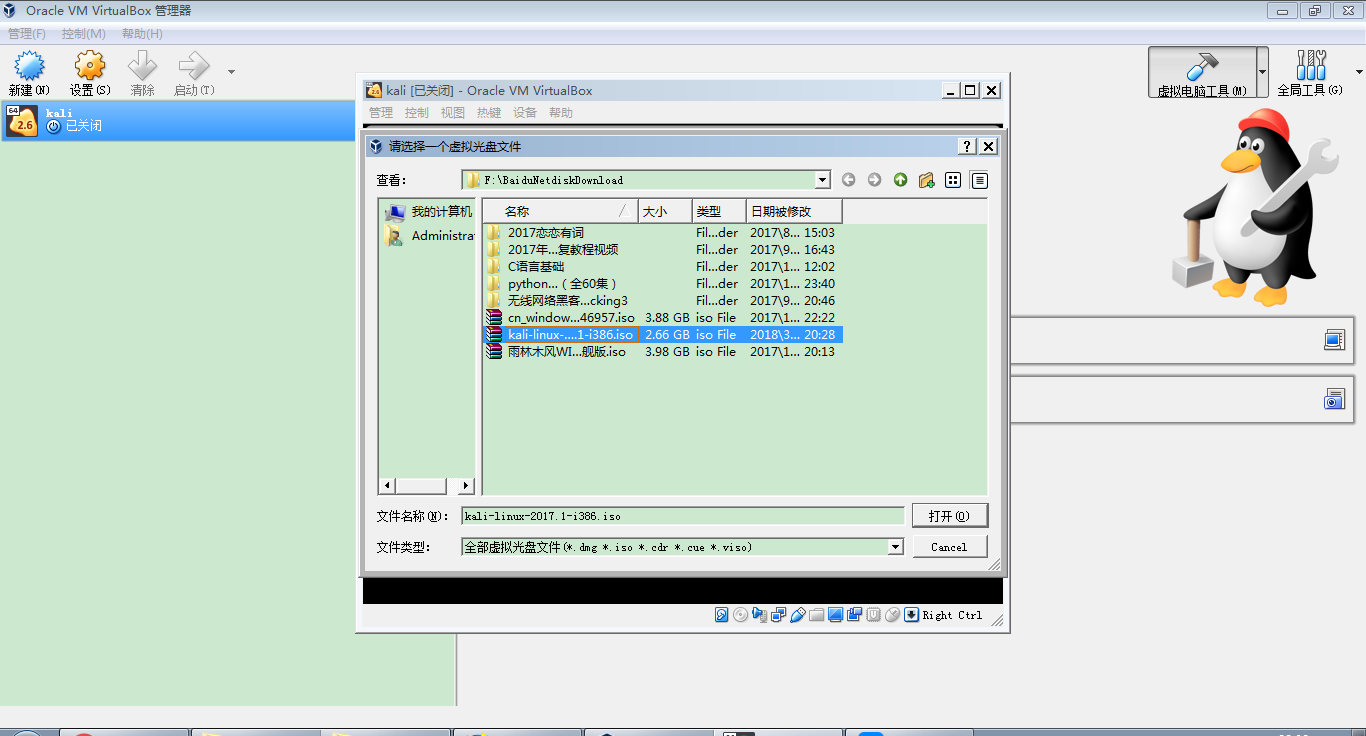
Task: Select kali VM entry in manager list
Action: point(179,121)
